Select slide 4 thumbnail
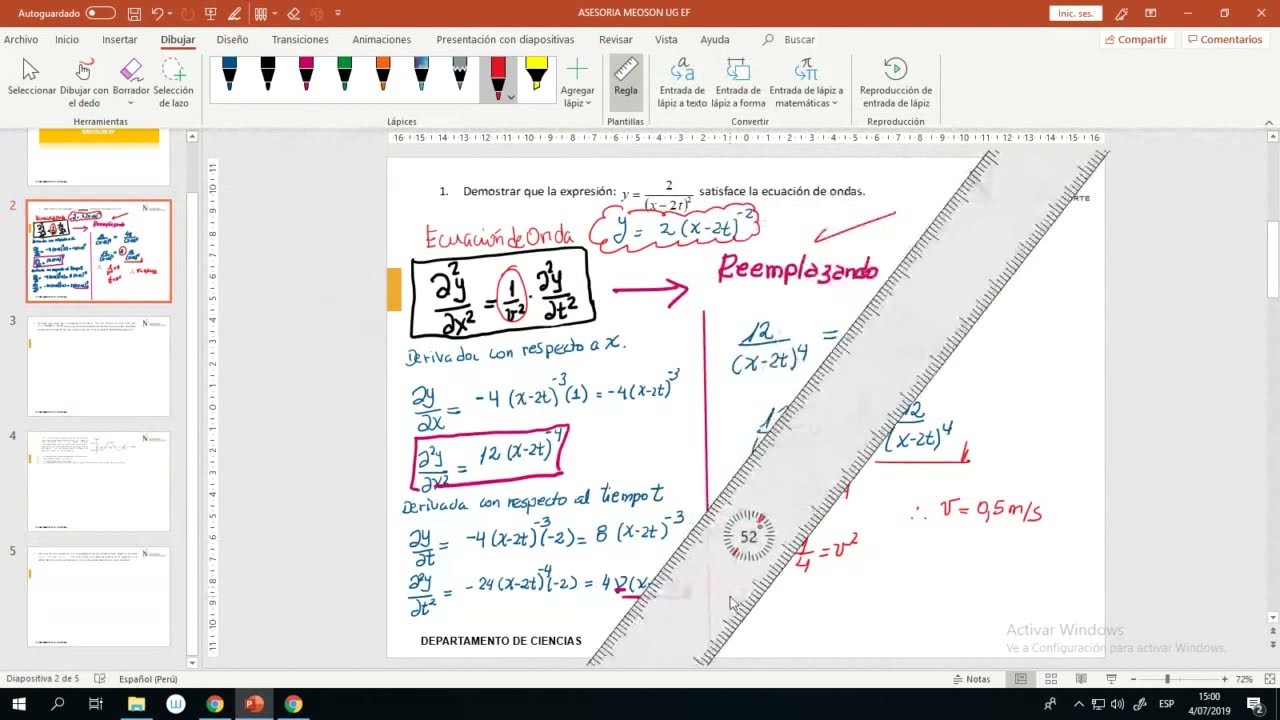The image size is (1280, 720). (99, 481)
